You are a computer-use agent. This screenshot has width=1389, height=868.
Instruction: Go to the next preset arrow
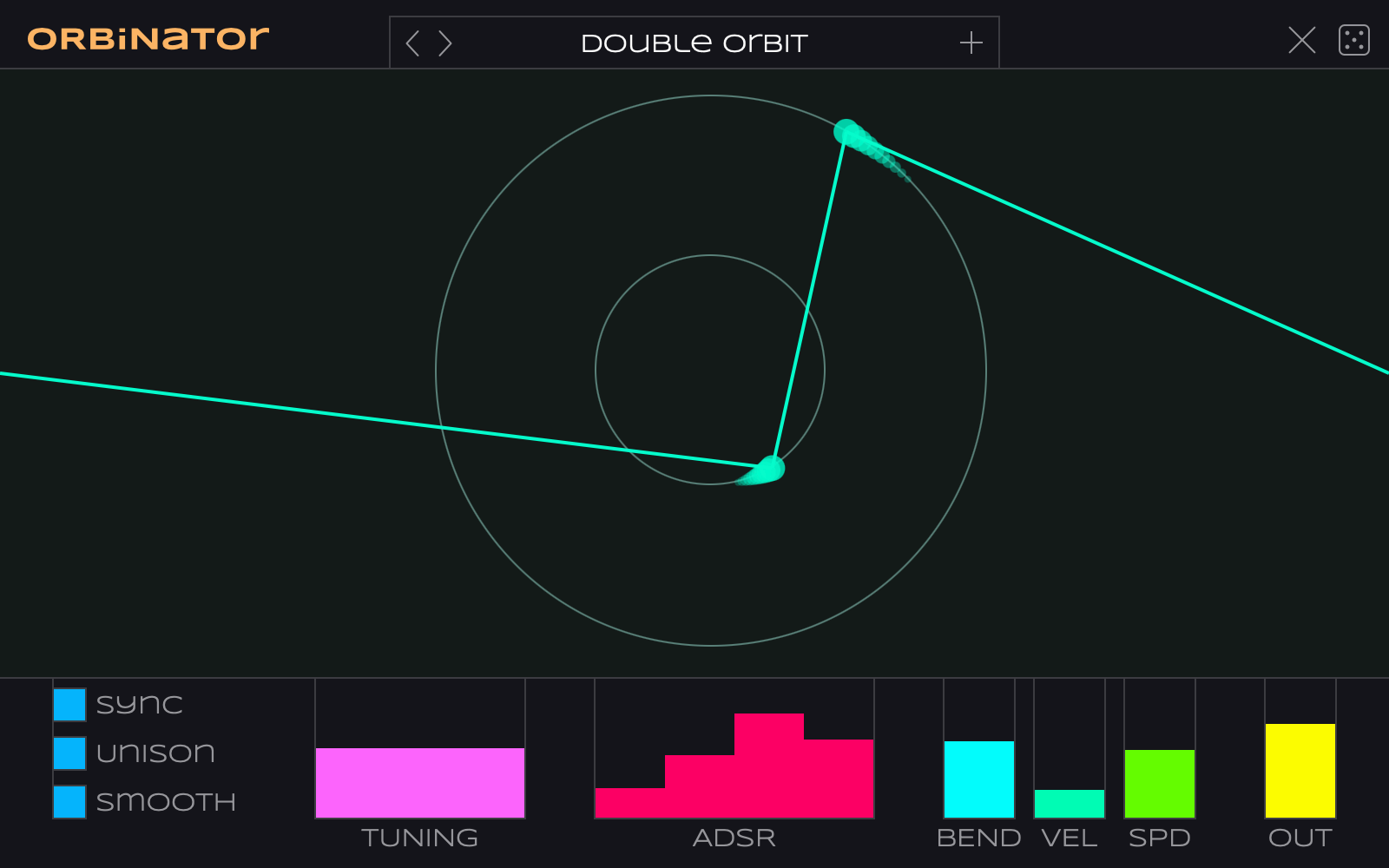point(444,43)
